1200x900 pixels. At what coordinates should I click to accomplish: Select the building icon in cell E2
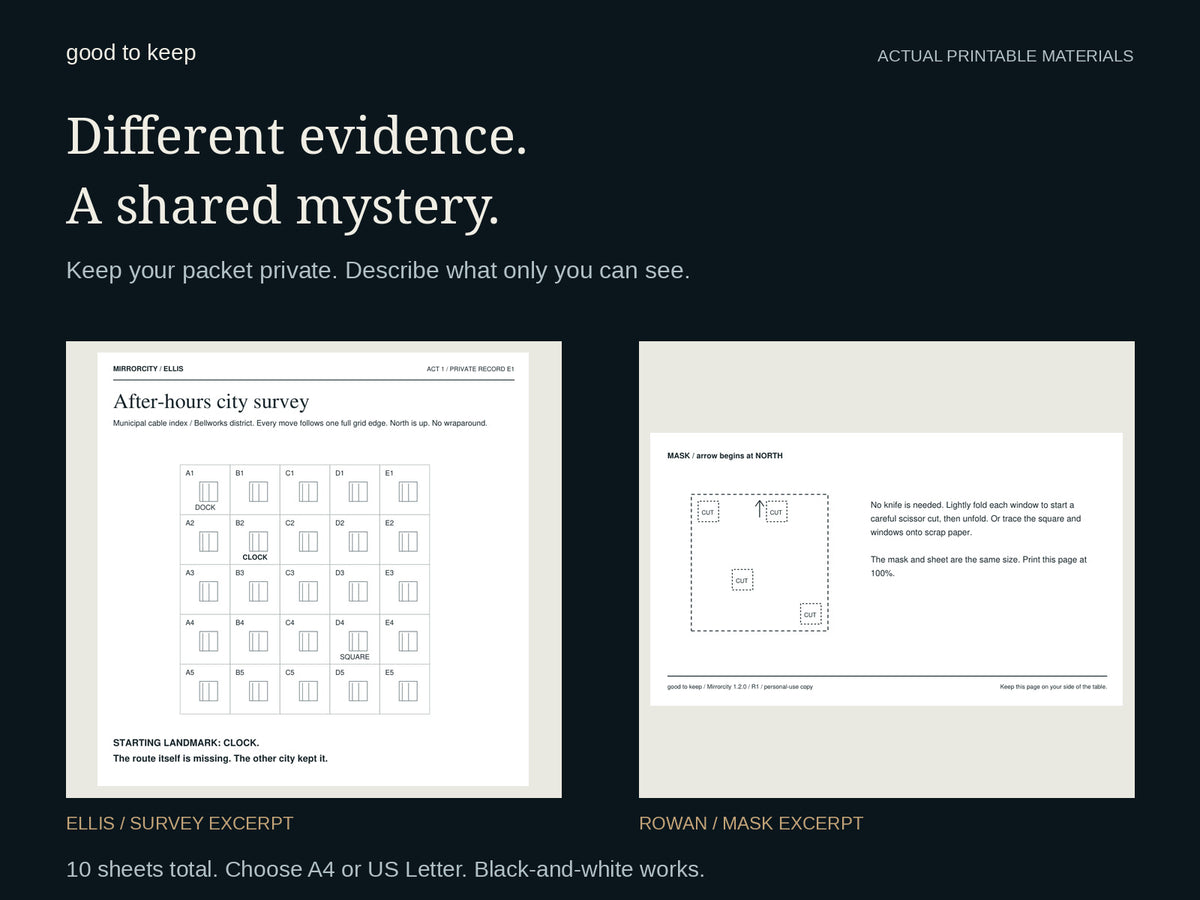(408, 541)
